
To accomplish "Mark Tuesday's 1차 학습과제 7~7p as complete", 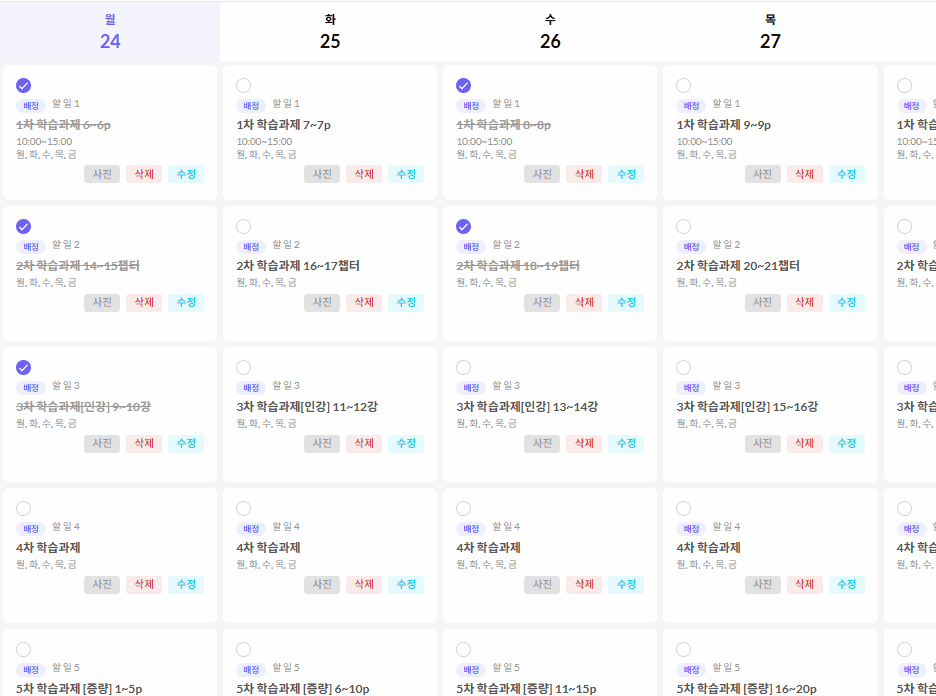I will (244, 85).
